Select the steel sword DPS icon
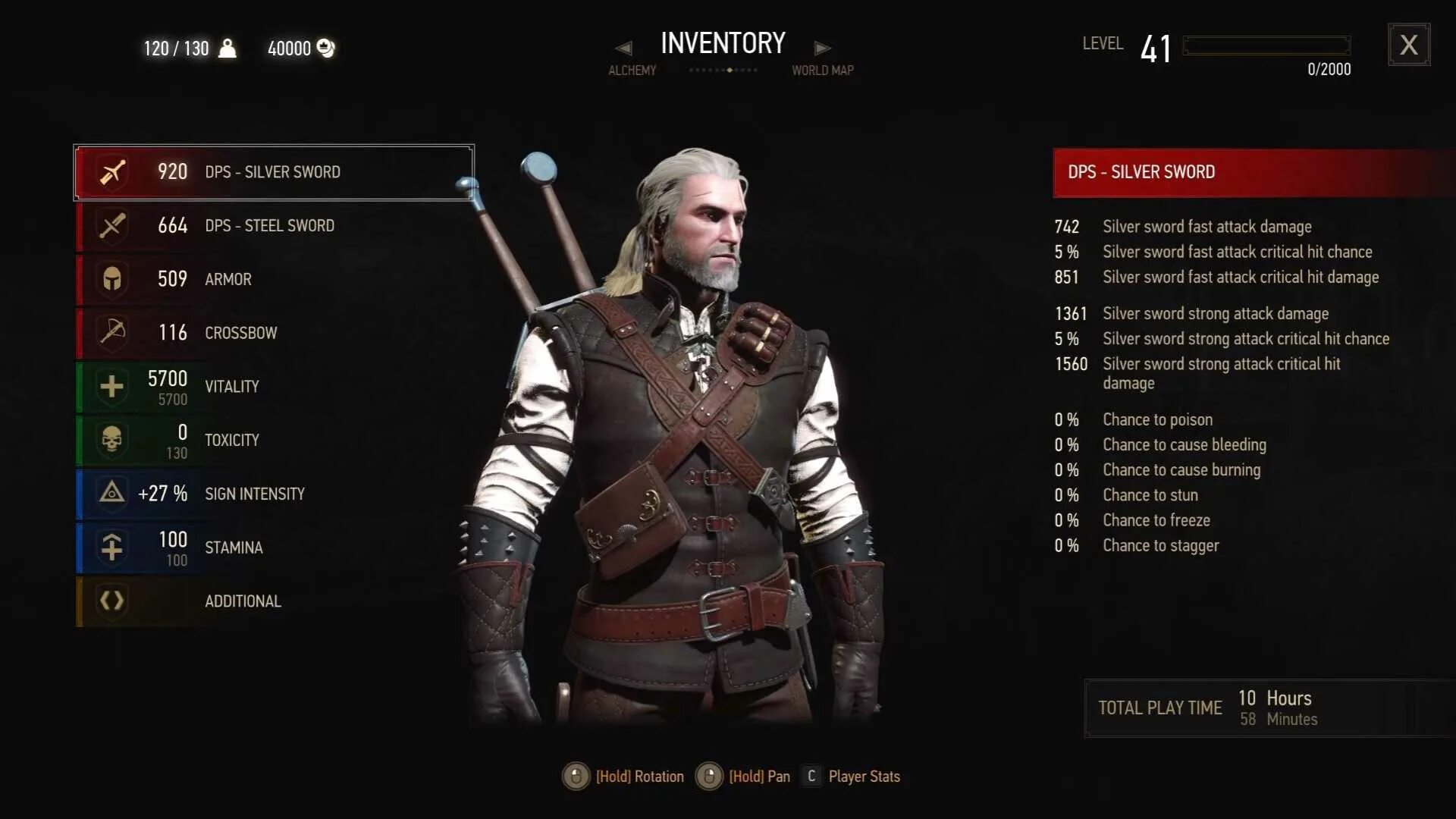Image resolution: width=1456 pixels, height=819 pixels. tap(112, 226)
